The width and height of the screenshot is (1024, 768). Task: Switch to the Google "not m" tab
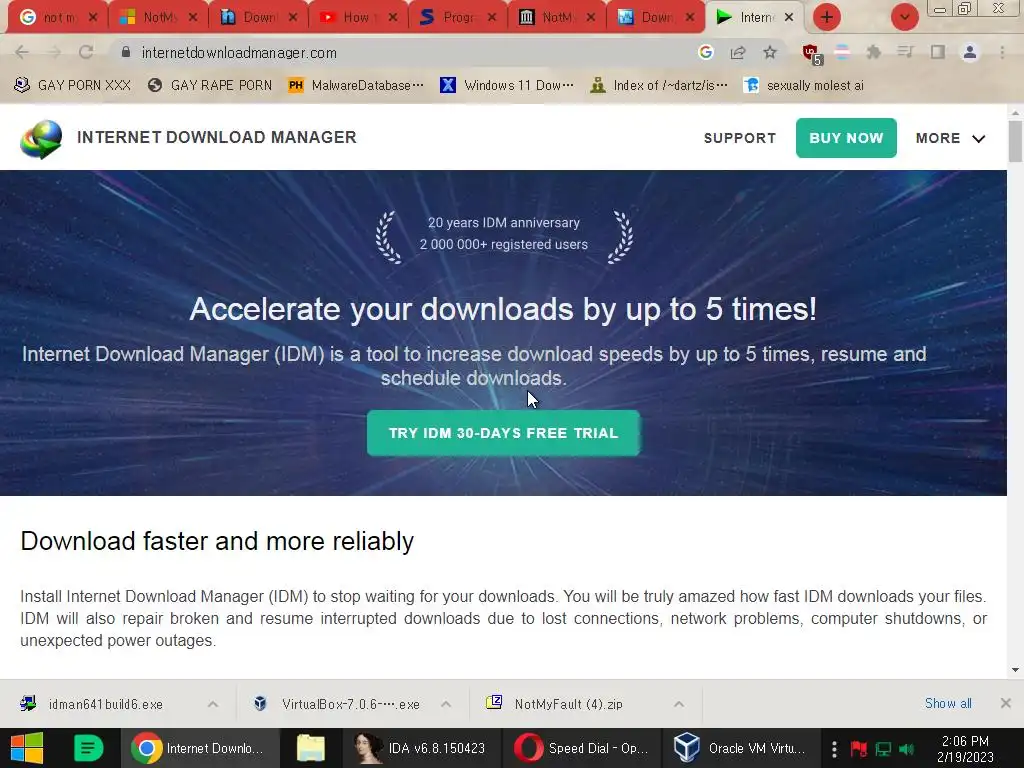(58, 18)
